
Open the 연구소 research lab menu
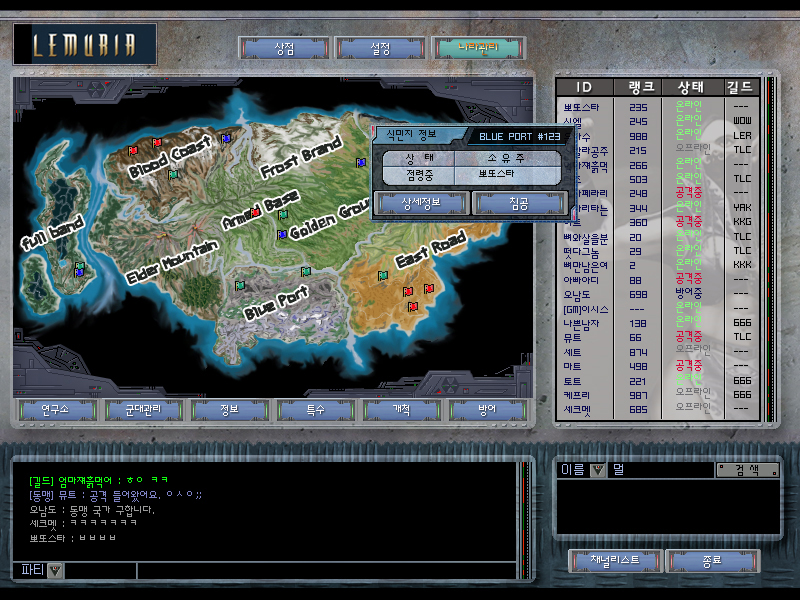pos(57,410)
